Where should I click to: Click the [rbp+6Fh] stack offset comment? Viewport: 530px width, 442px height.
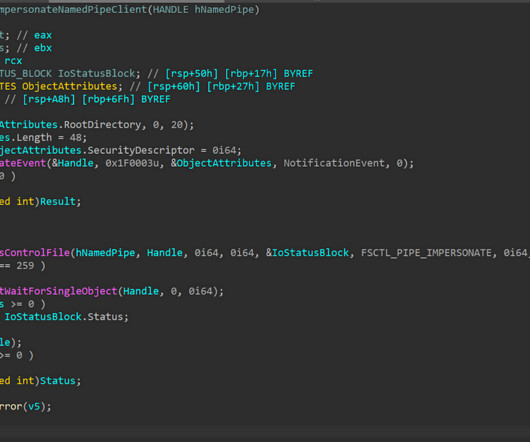pos(109,99)
